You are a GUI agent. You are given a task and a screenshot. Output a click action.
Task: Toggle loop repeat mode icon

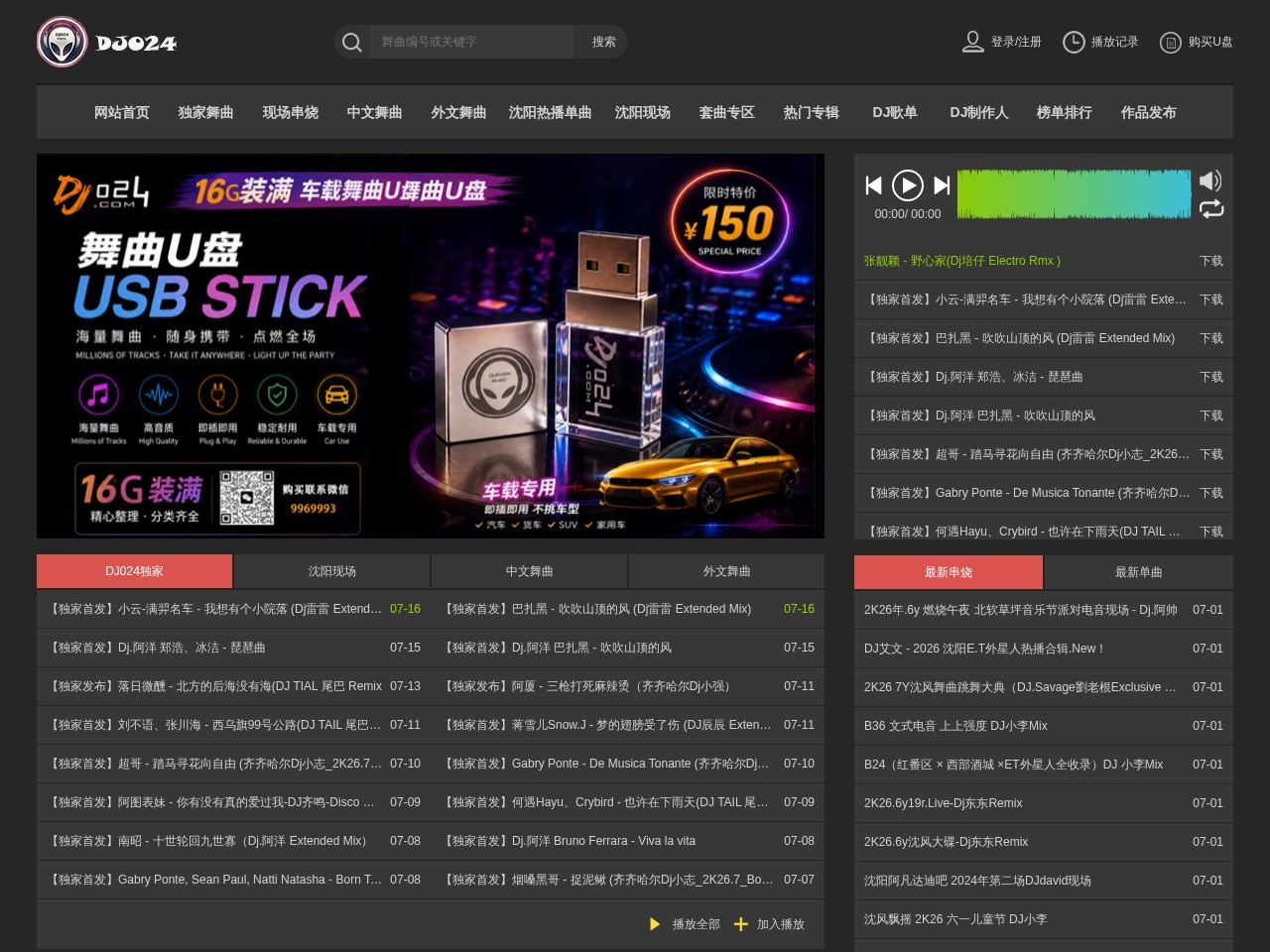click(x=1211, y=209)
